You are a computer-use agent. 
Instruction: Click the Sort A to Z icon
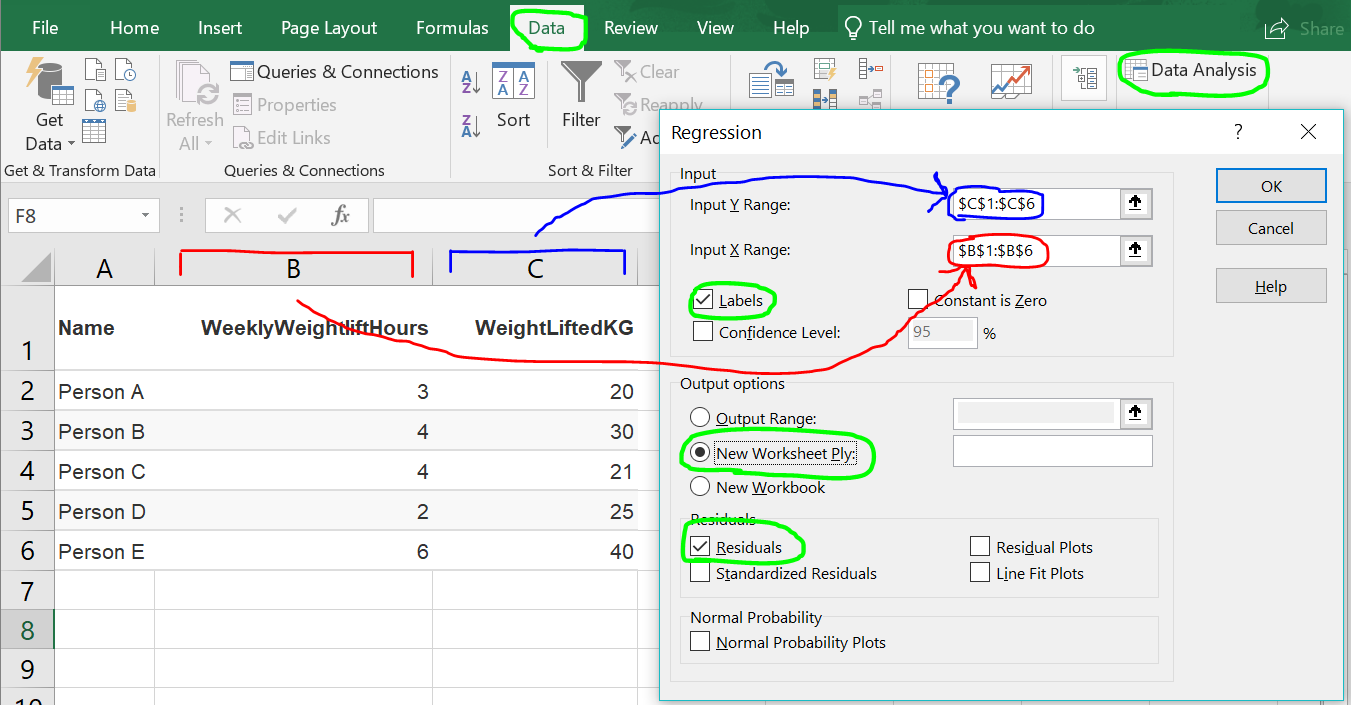(471, 82)
